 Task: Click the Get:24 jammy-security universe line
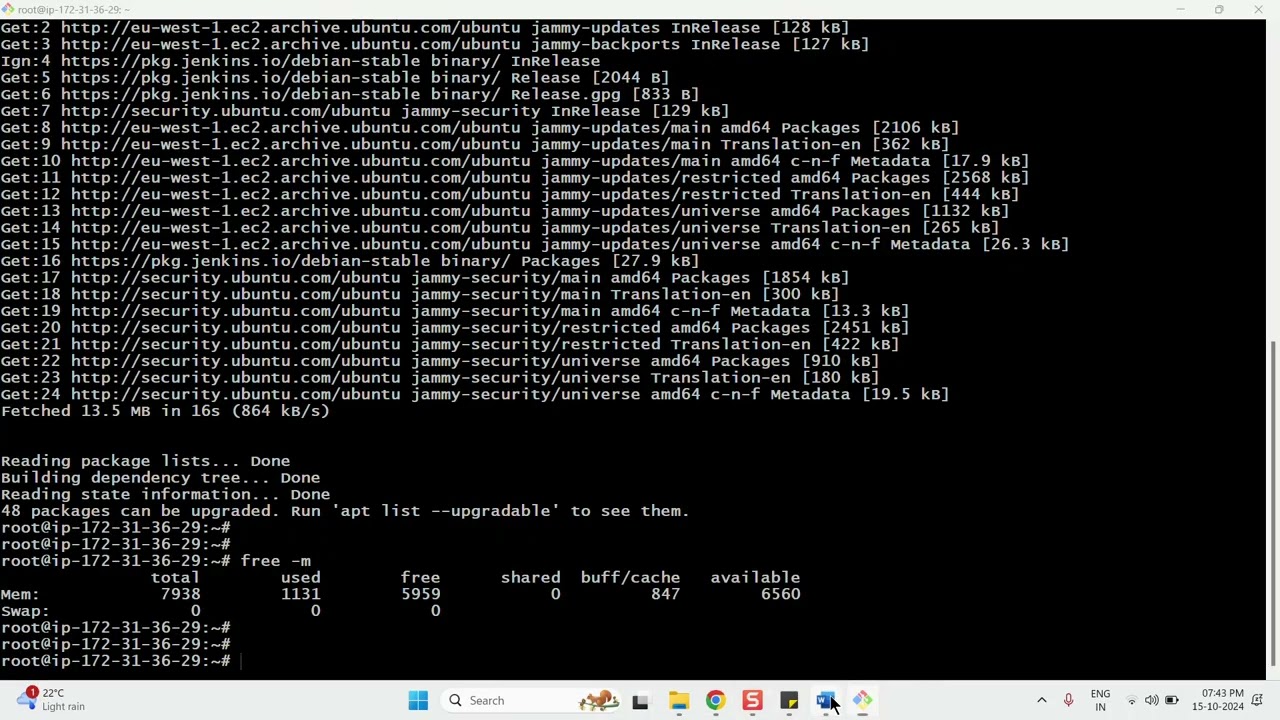tap(475, 394)
